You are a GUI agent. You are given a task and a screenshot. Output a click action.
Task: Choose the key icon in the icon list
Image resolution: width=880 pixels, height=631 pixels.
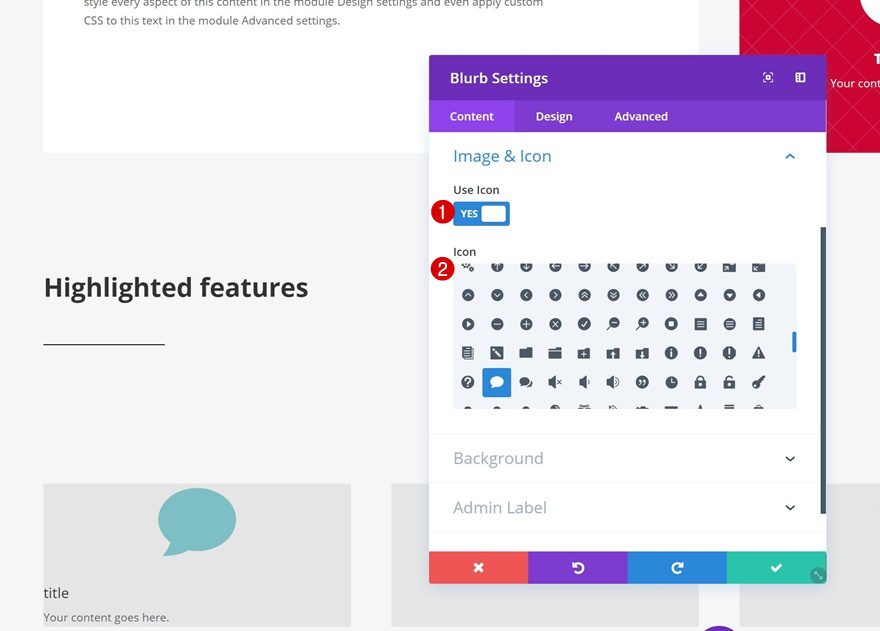pyautogui.click(x=757, y=383)
